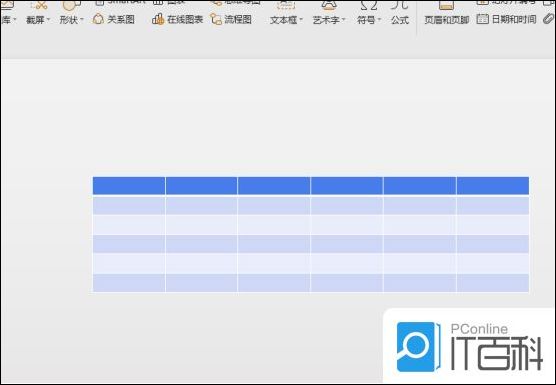The image size is (556, 385).
Task: Click the 截屏 screenshot button
Action: (35, 19)
